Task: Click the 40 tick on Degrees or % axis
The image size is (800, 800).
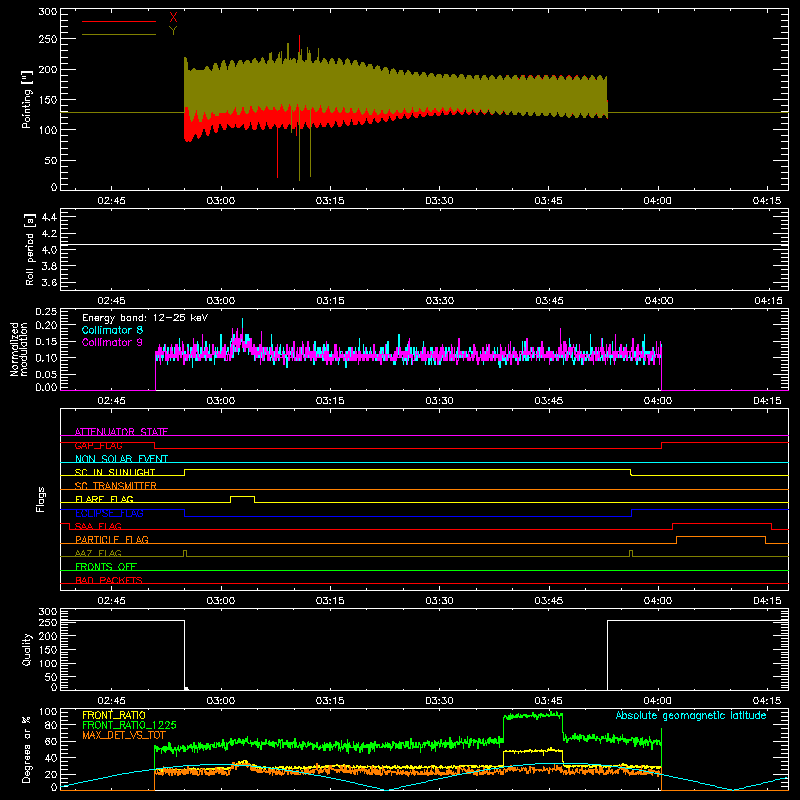Action: [52, 758]
